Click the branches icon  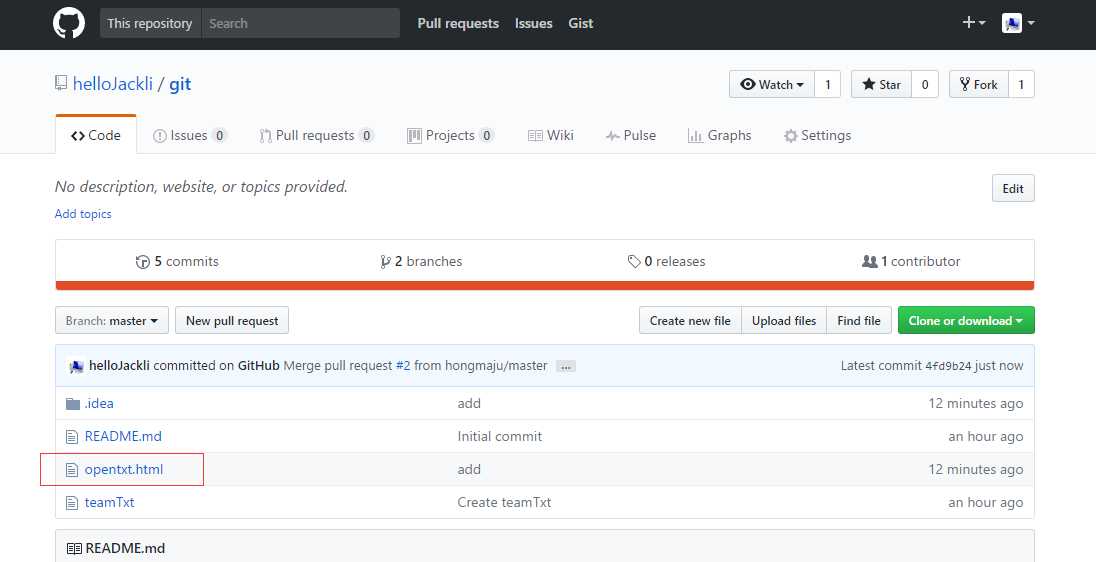pyautogui.click(x=385, y=262)
